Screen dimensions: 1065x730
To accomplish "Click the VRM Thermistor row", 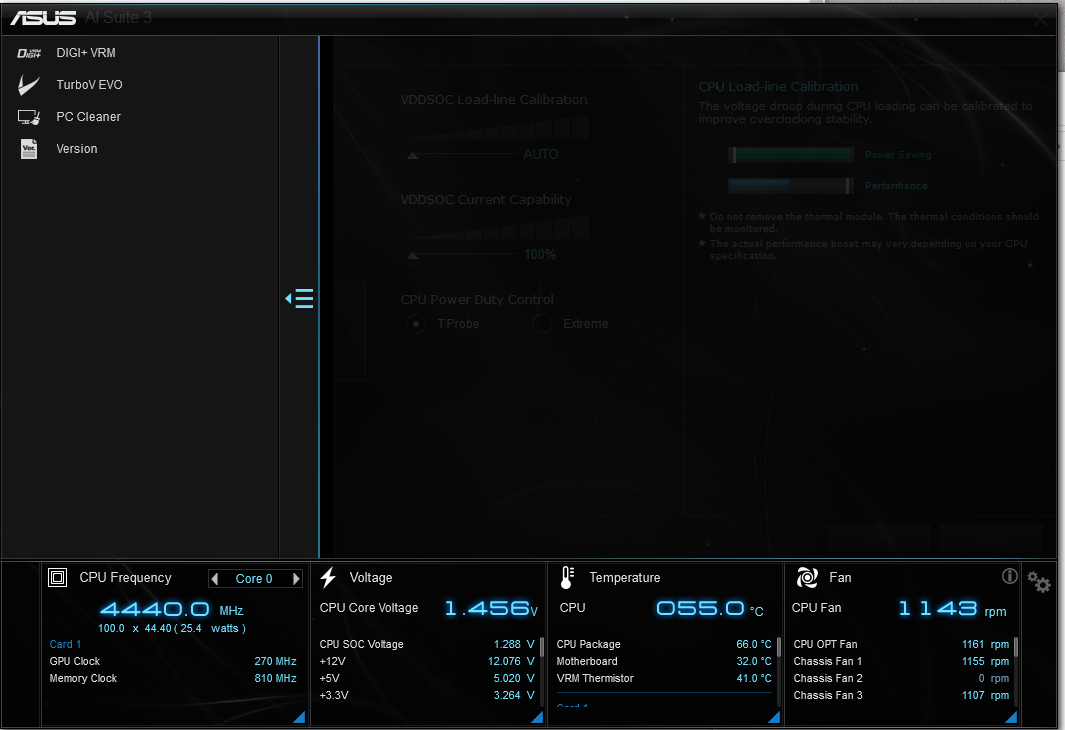I will click(664, 678).
